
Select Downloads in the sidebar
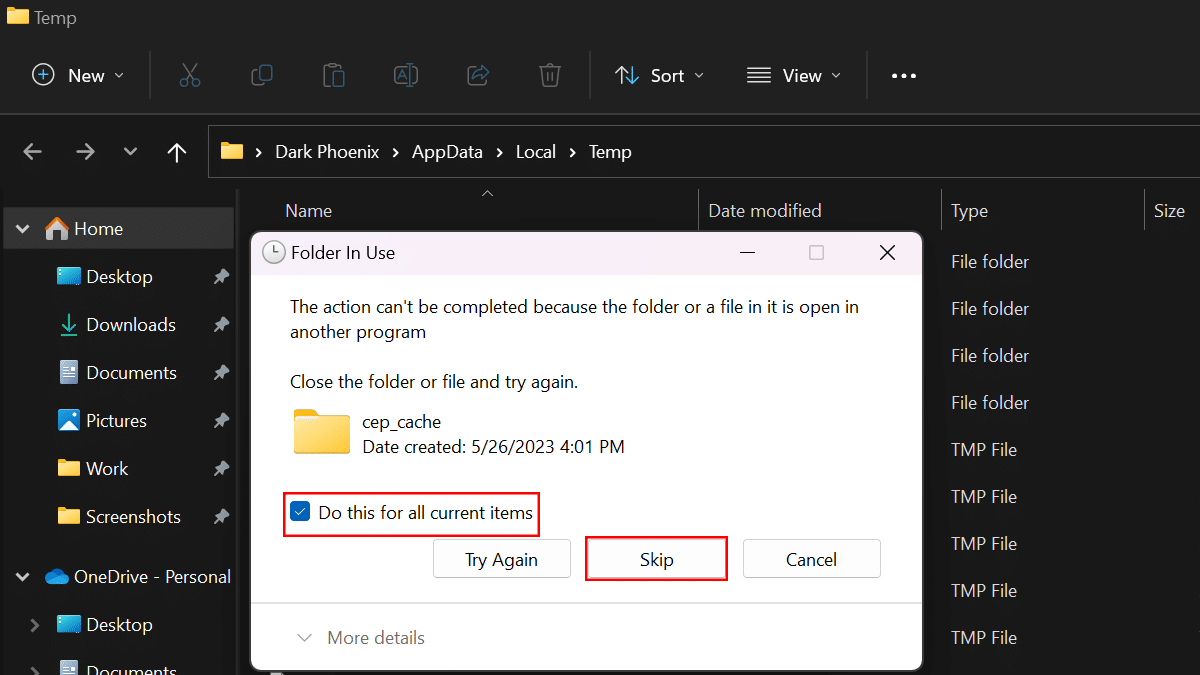coord(130,325)
